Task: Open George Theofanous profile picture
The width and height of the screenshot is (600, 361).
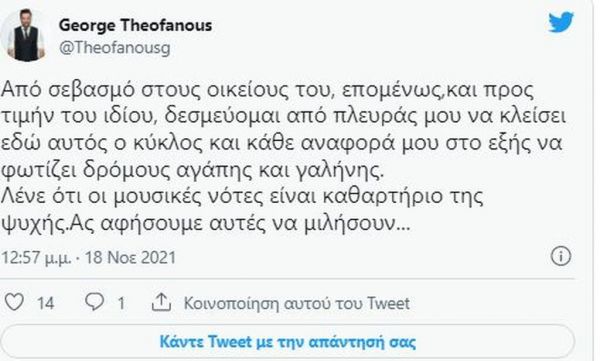Action: click(x=26, y=35)
